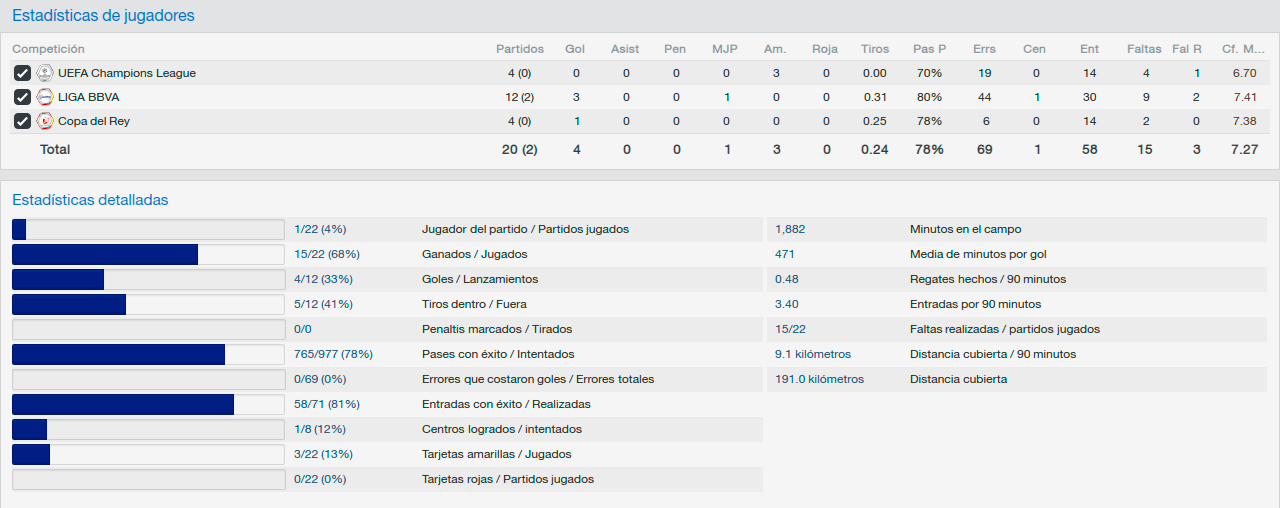The width and height of the screenshot is (1280, 508).
Task: Sort by the Cf. M... rating column
Action: point(1243,49)
